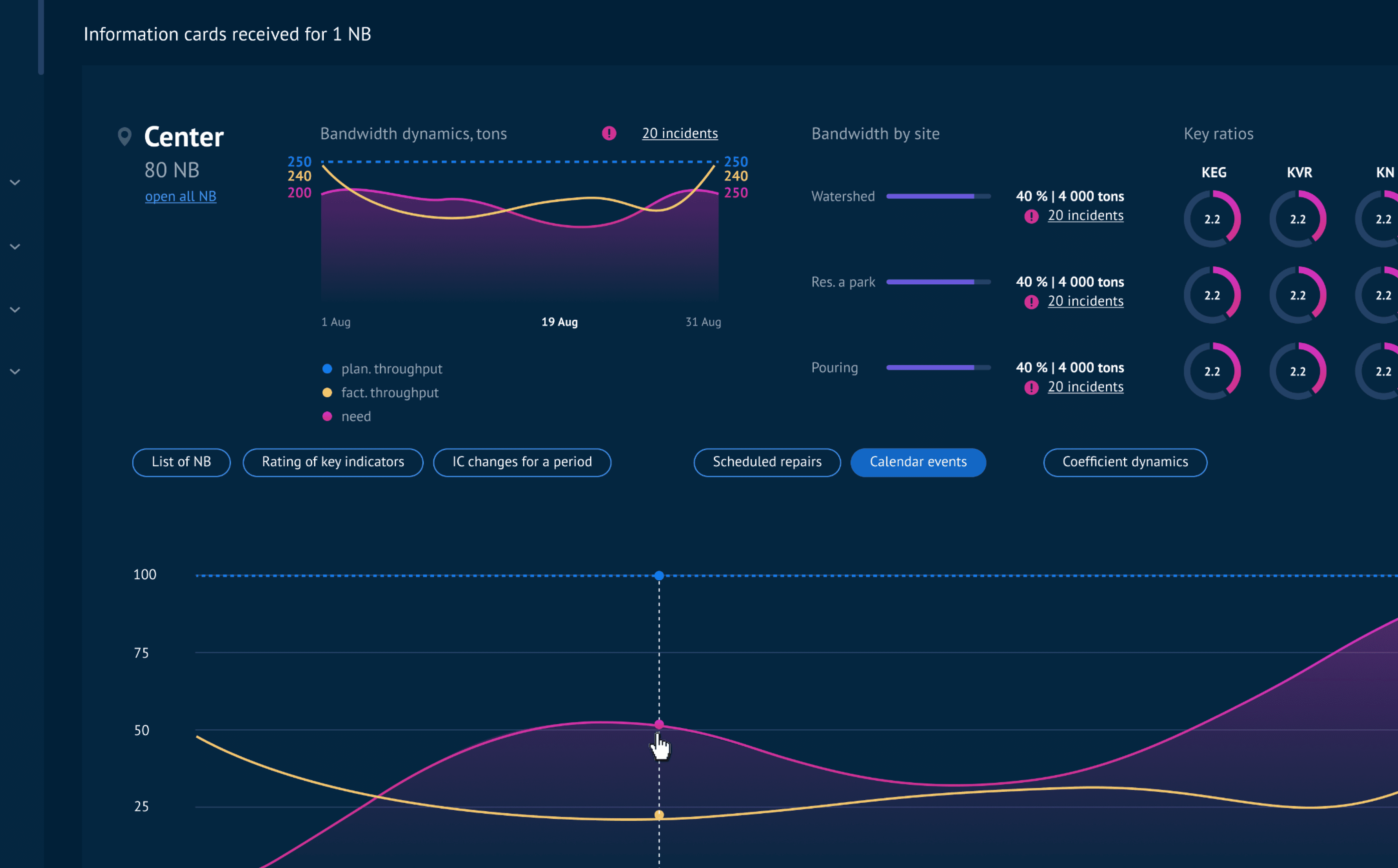
Task: Switch to the Scheduled repairs tab
Action: [x=767, y=462]
